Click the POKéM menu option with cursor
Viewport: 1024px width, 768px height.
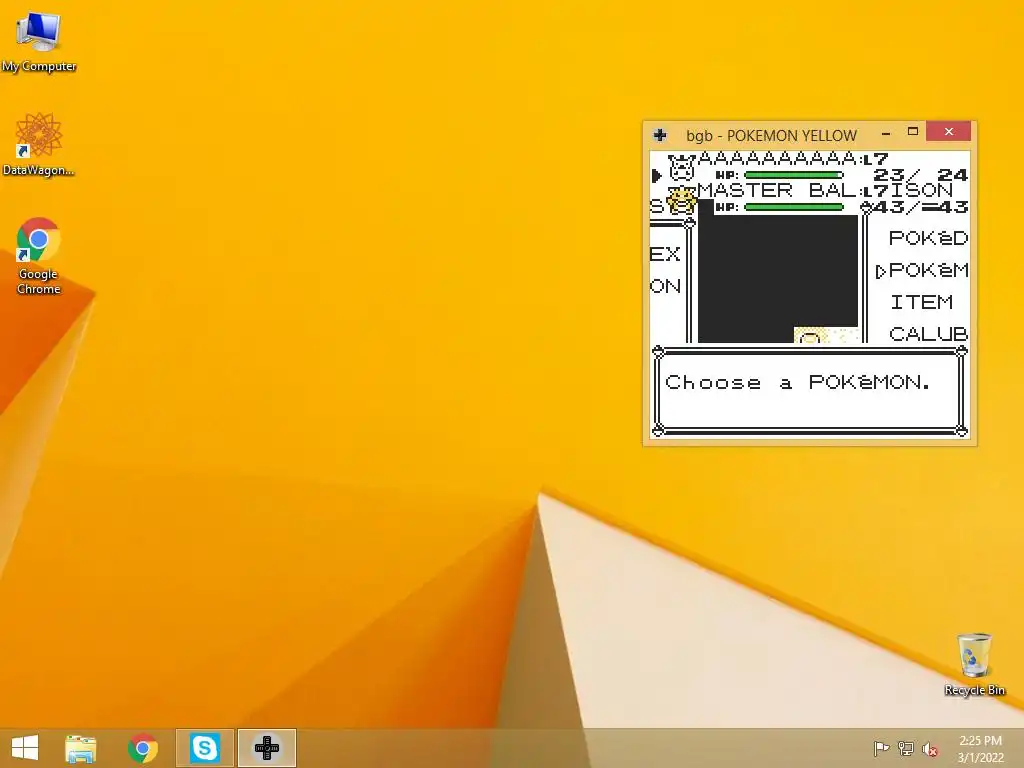tap(921, 270)
